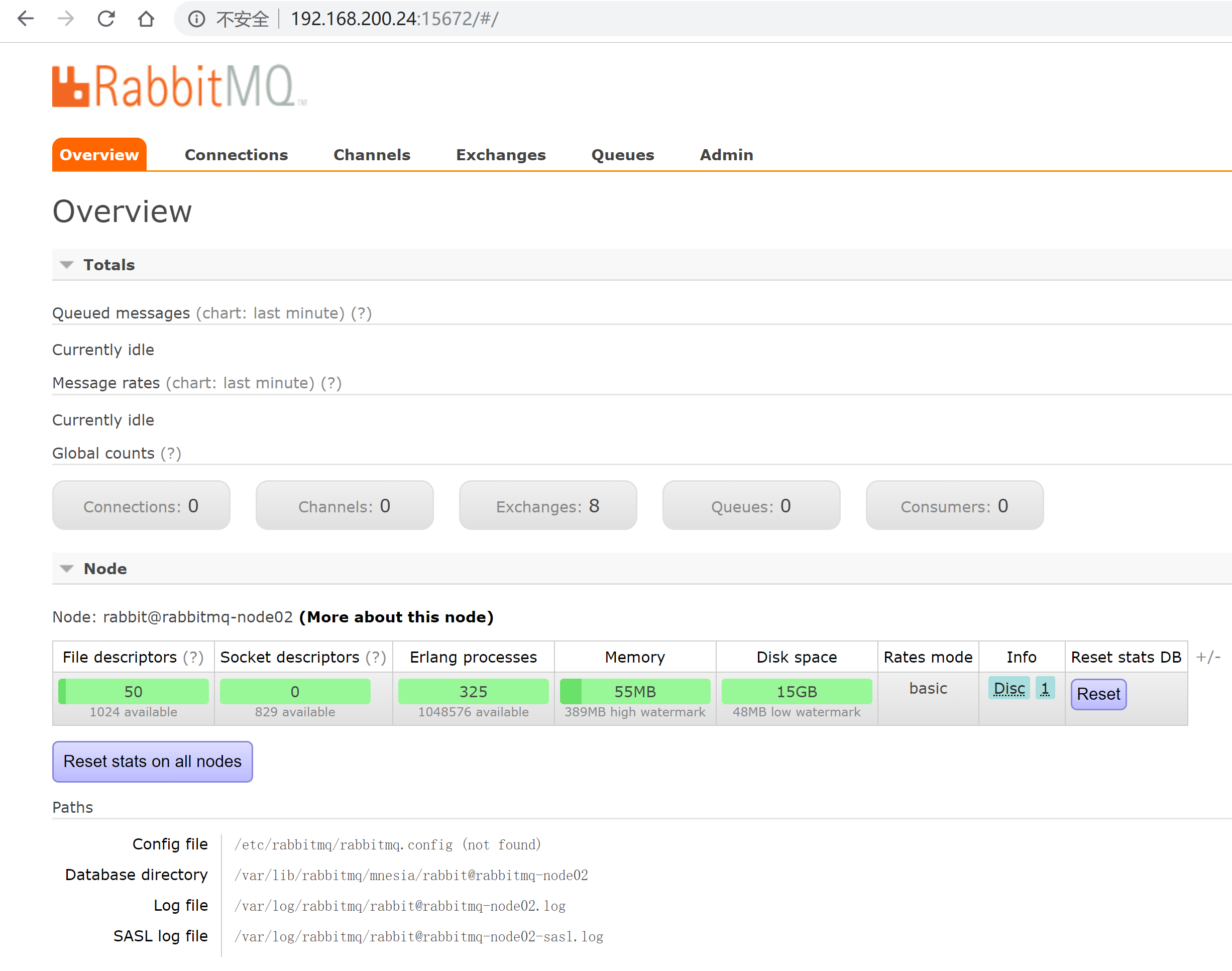Click the Memory 55MB usage bar
The height and width of the screenshot is (971, 1232).
(635, 691)
